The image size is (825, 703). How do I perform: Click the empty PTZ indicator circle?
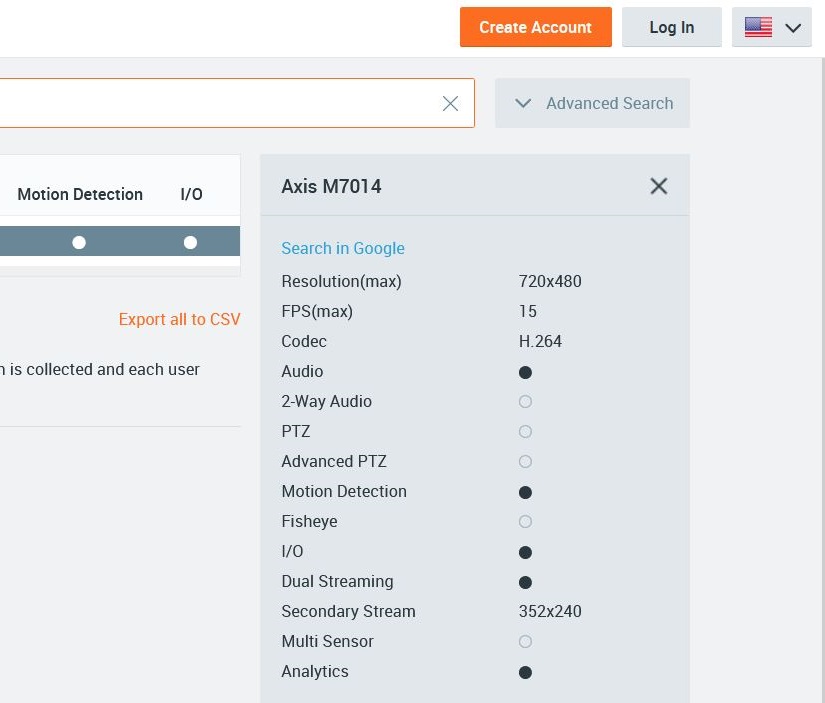(525, 432)
